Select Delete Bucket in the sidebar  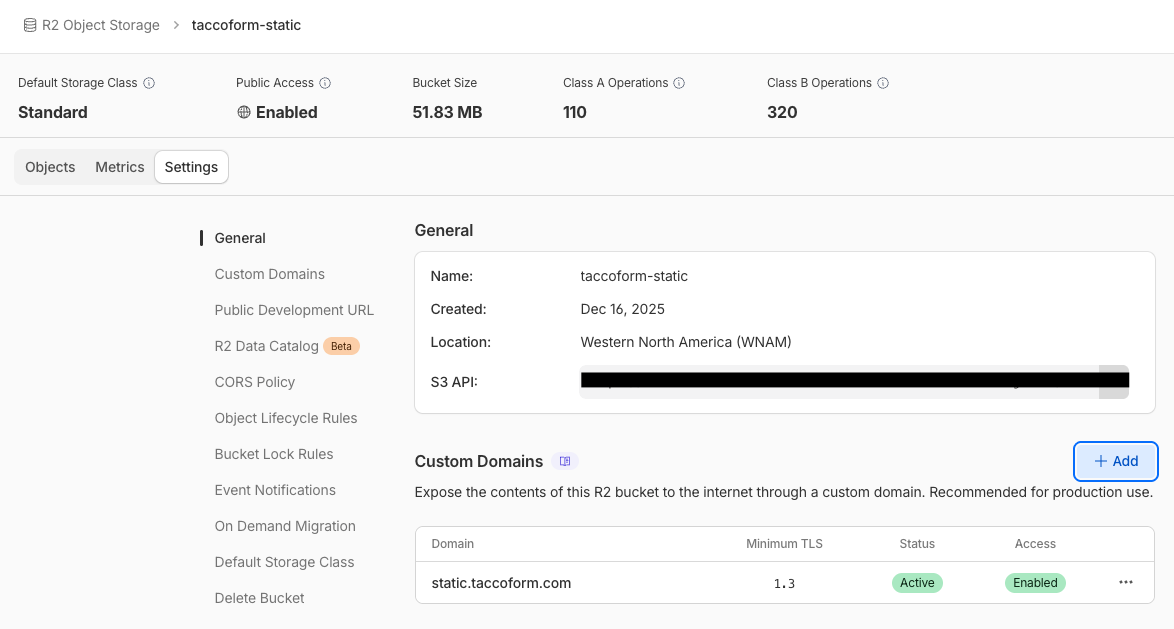[259, 598]
